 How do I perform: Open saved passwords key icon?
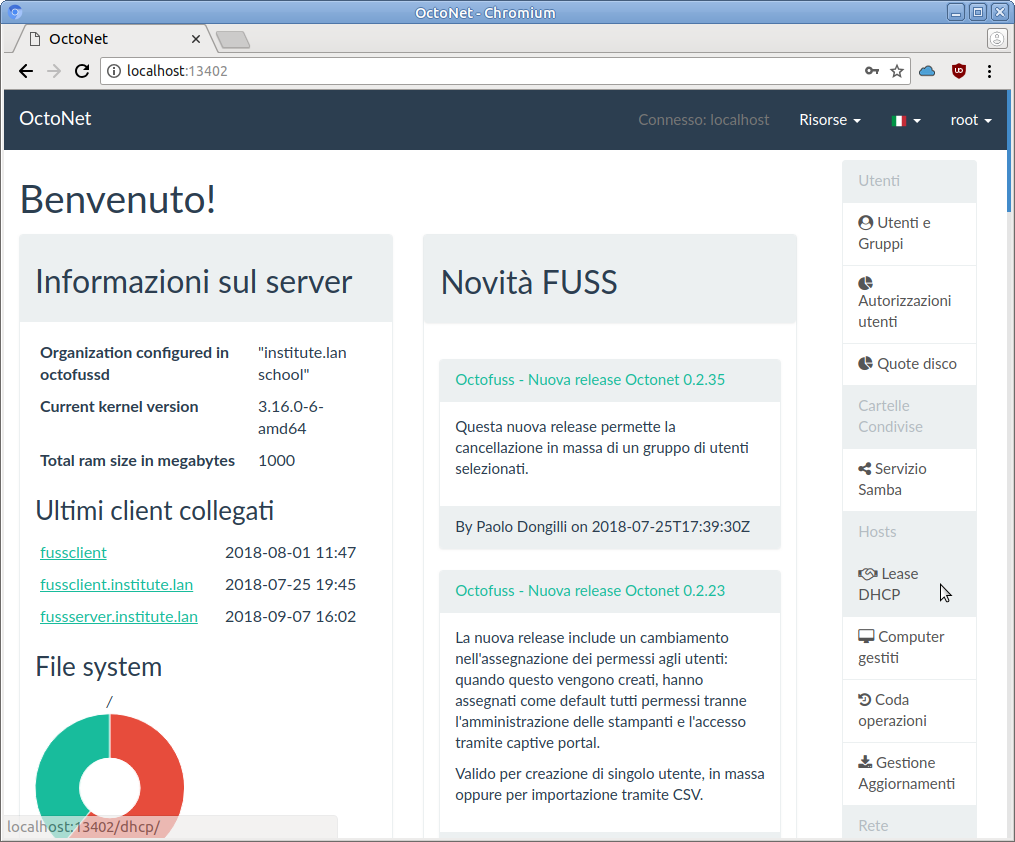point(872,71)
